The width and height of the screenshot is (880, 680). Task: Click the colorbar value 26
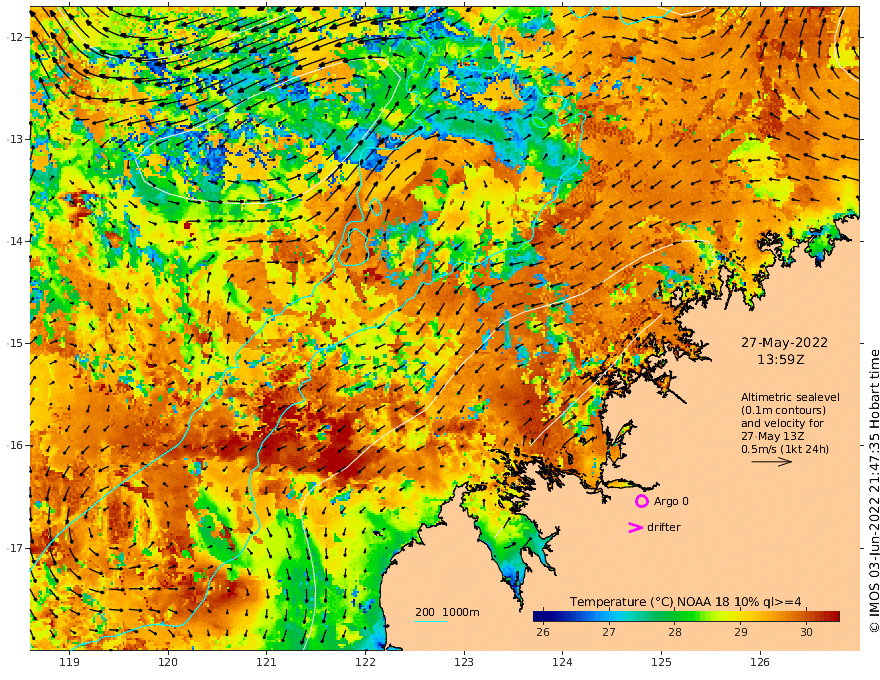(x=543, y=632)
